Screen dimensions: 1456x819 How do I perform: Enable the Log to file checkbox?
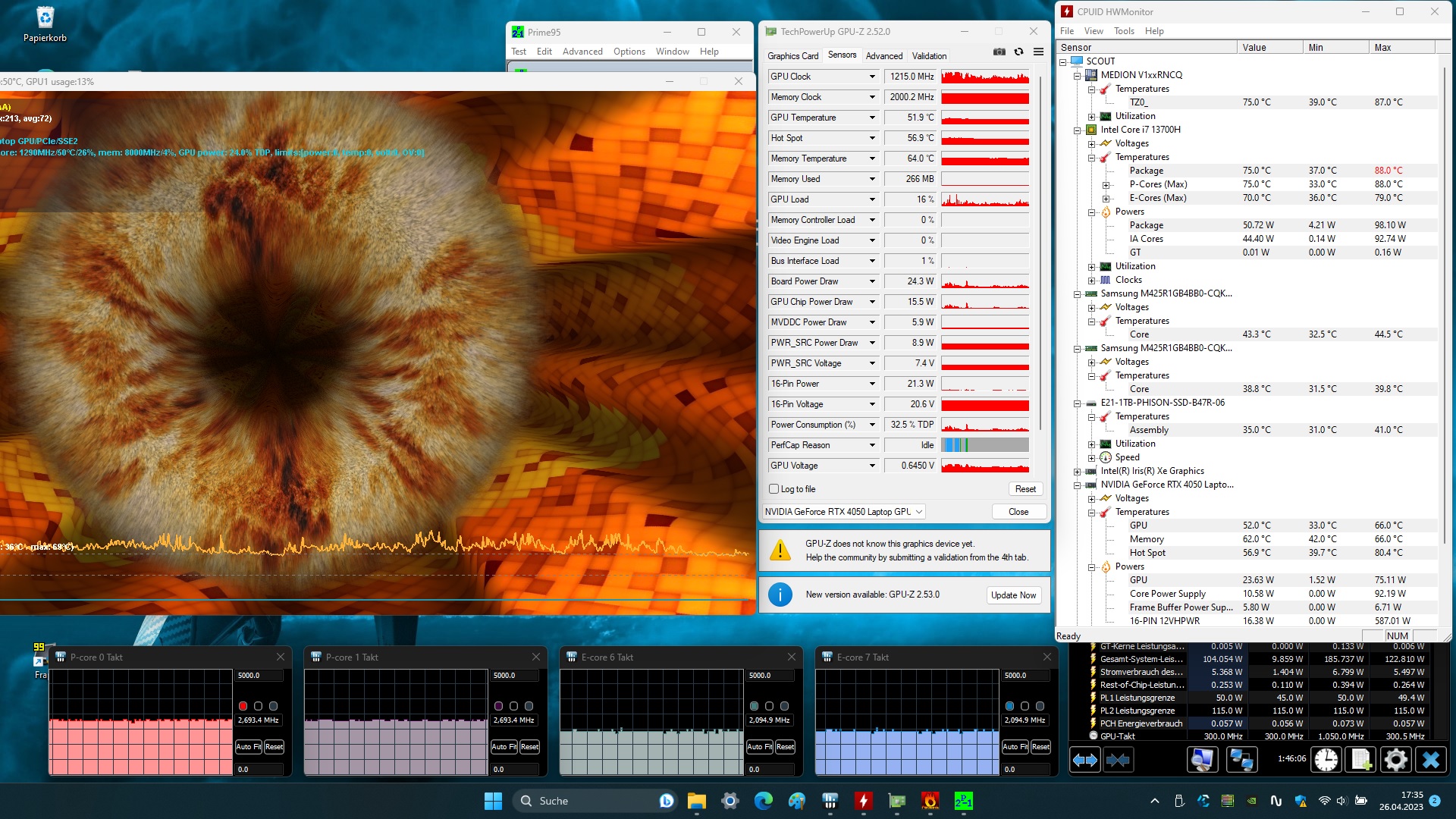click(774, 489)
